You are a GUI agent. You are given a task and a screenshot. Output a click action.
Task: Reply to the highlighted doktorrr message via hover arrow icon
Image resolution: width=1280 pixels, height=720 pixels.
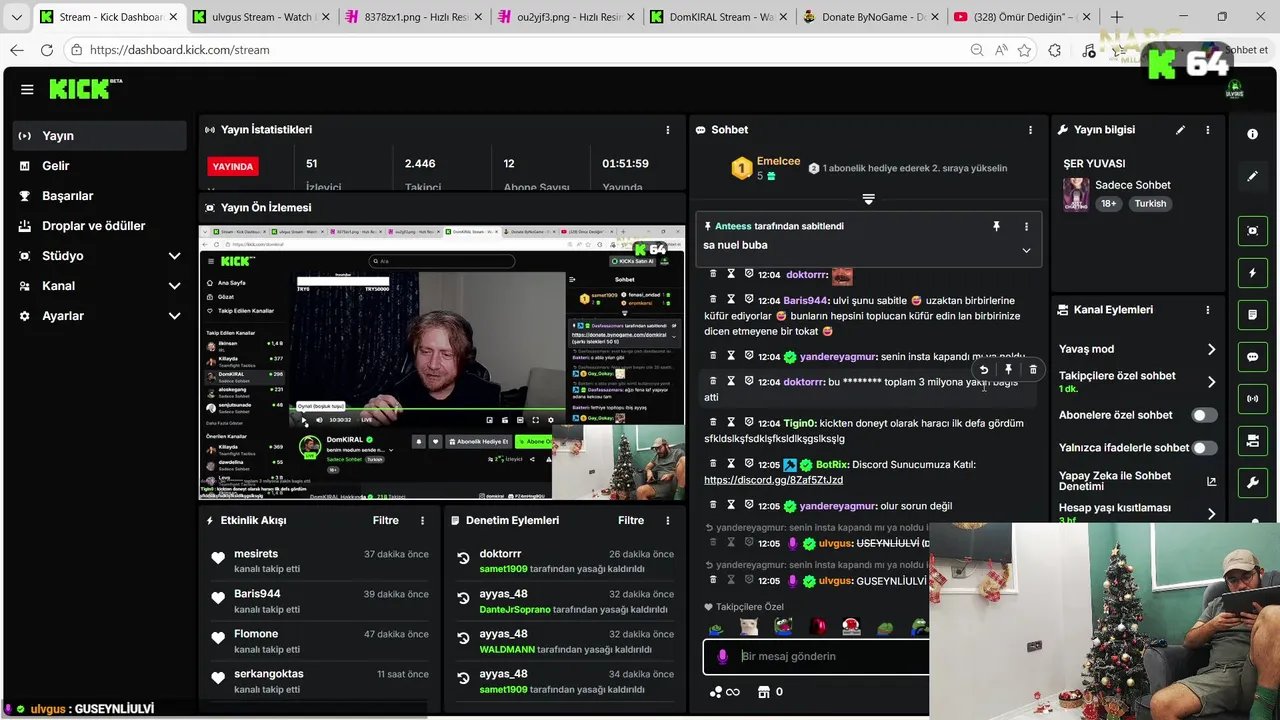tap(984, 370)
